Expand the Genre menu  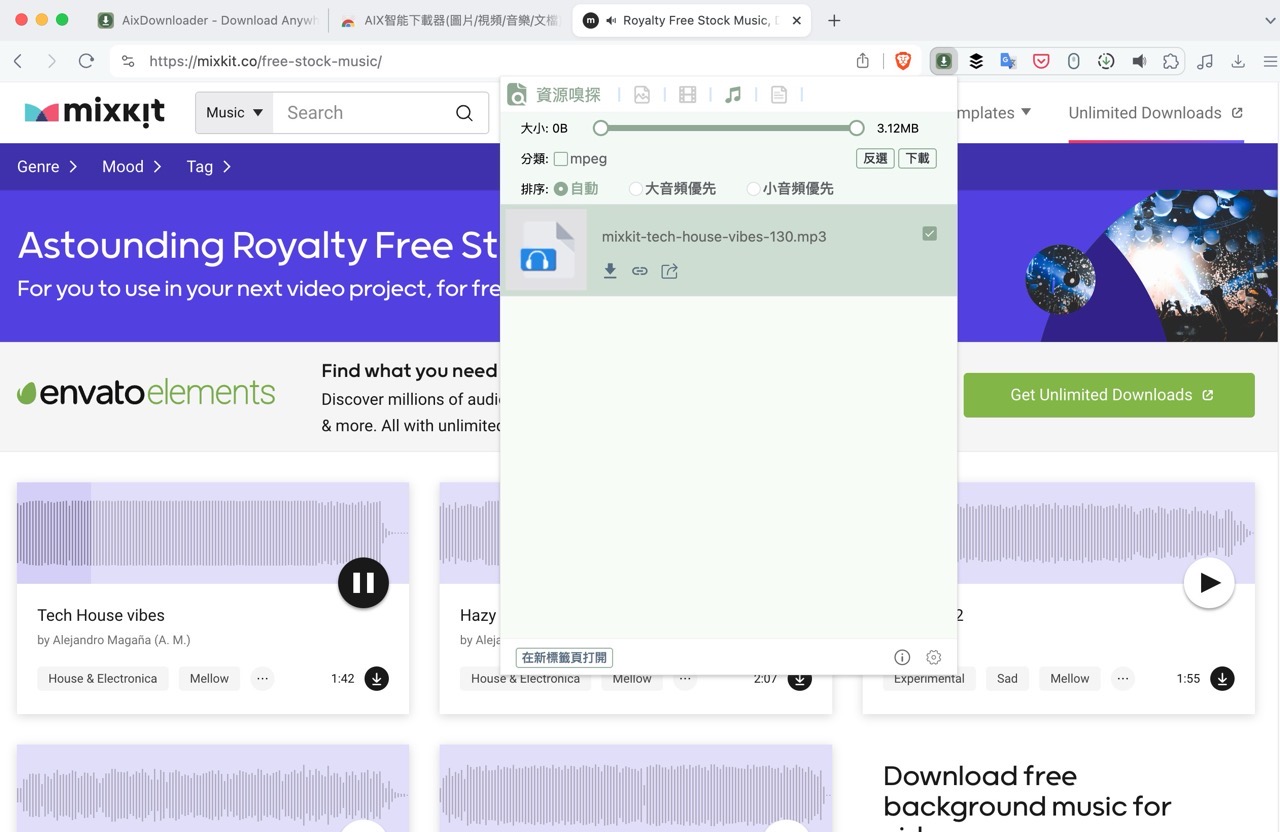coord(47,167)
